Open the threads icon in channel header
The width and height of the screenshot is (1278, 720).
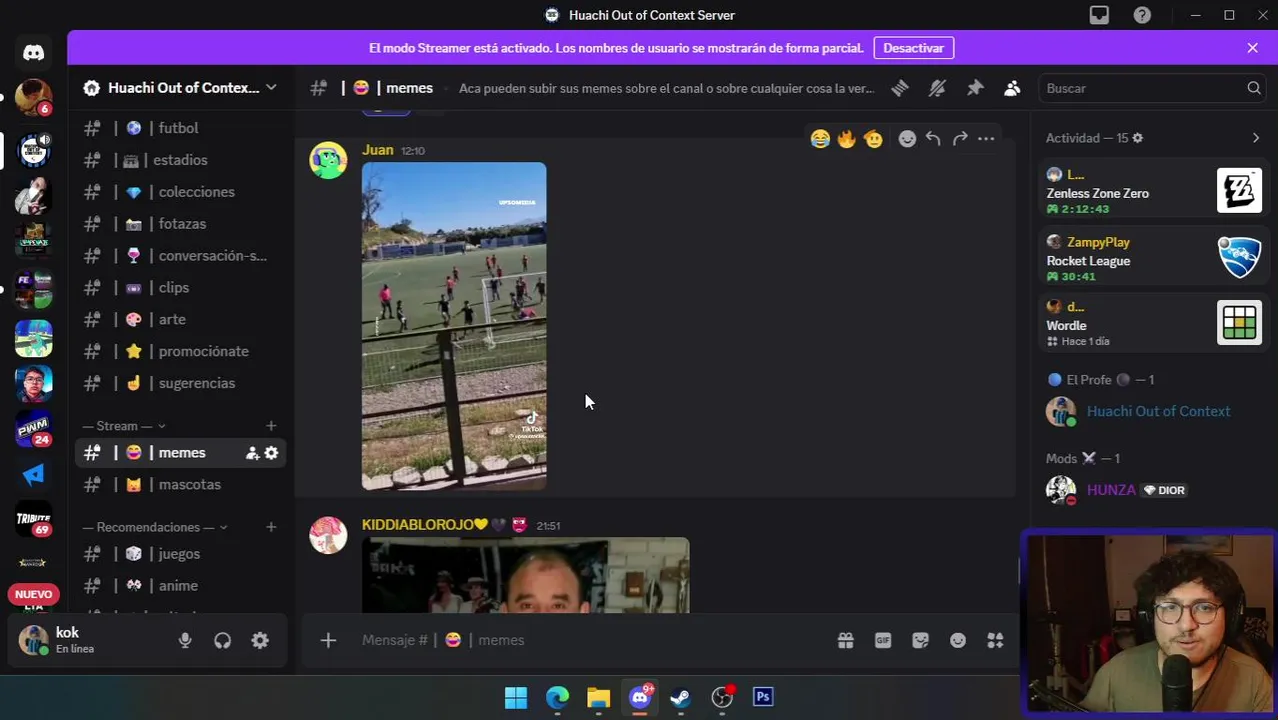click(900, 88)
